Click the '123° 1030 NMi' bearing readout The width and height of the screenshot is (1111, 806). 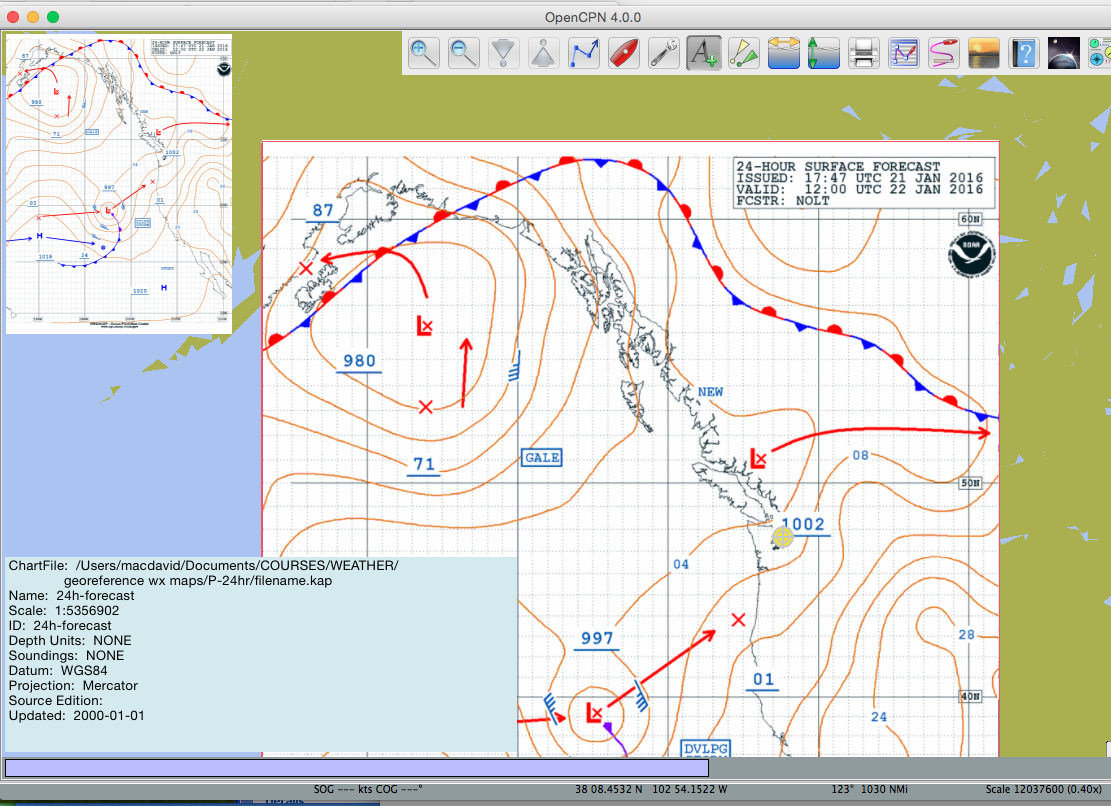(x=869, y=789)
